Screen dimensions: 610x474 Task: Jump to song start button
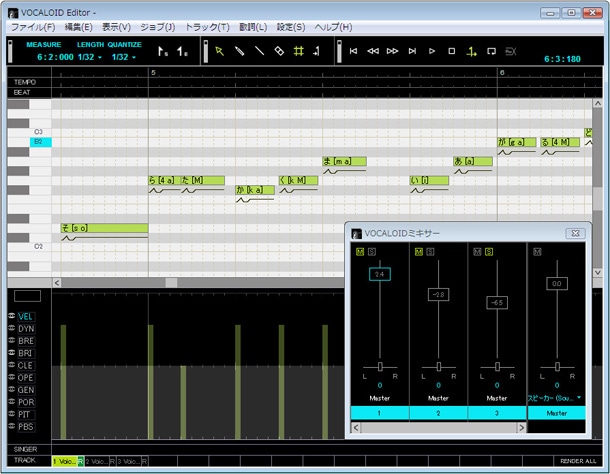[x=353, y=50]
